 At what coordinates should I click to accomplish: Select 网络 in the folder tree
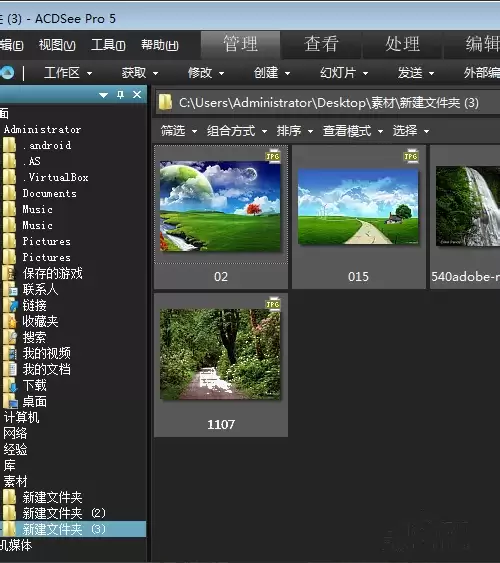15,433
